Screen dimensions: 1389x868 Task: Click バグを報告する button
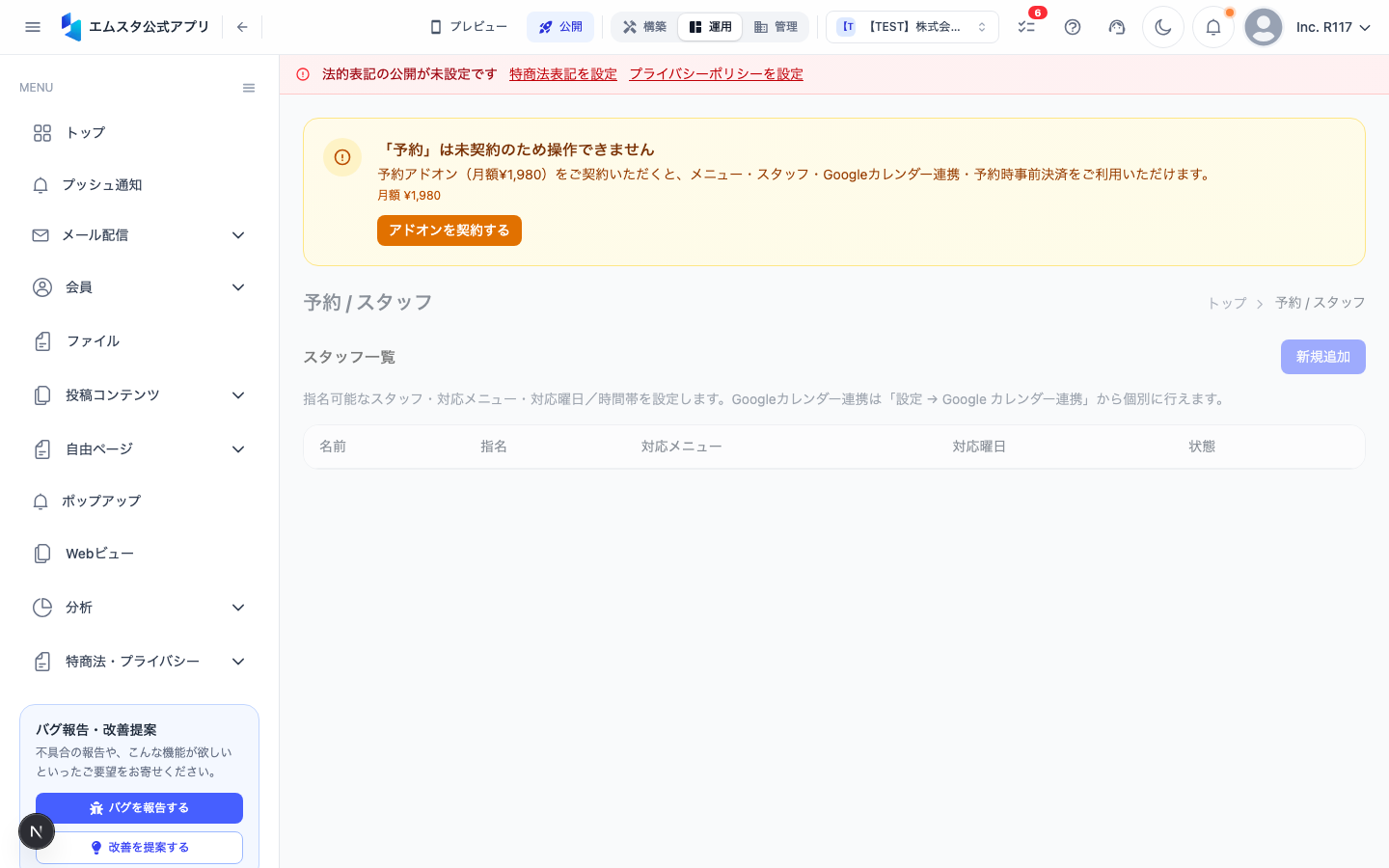(139, 808)
